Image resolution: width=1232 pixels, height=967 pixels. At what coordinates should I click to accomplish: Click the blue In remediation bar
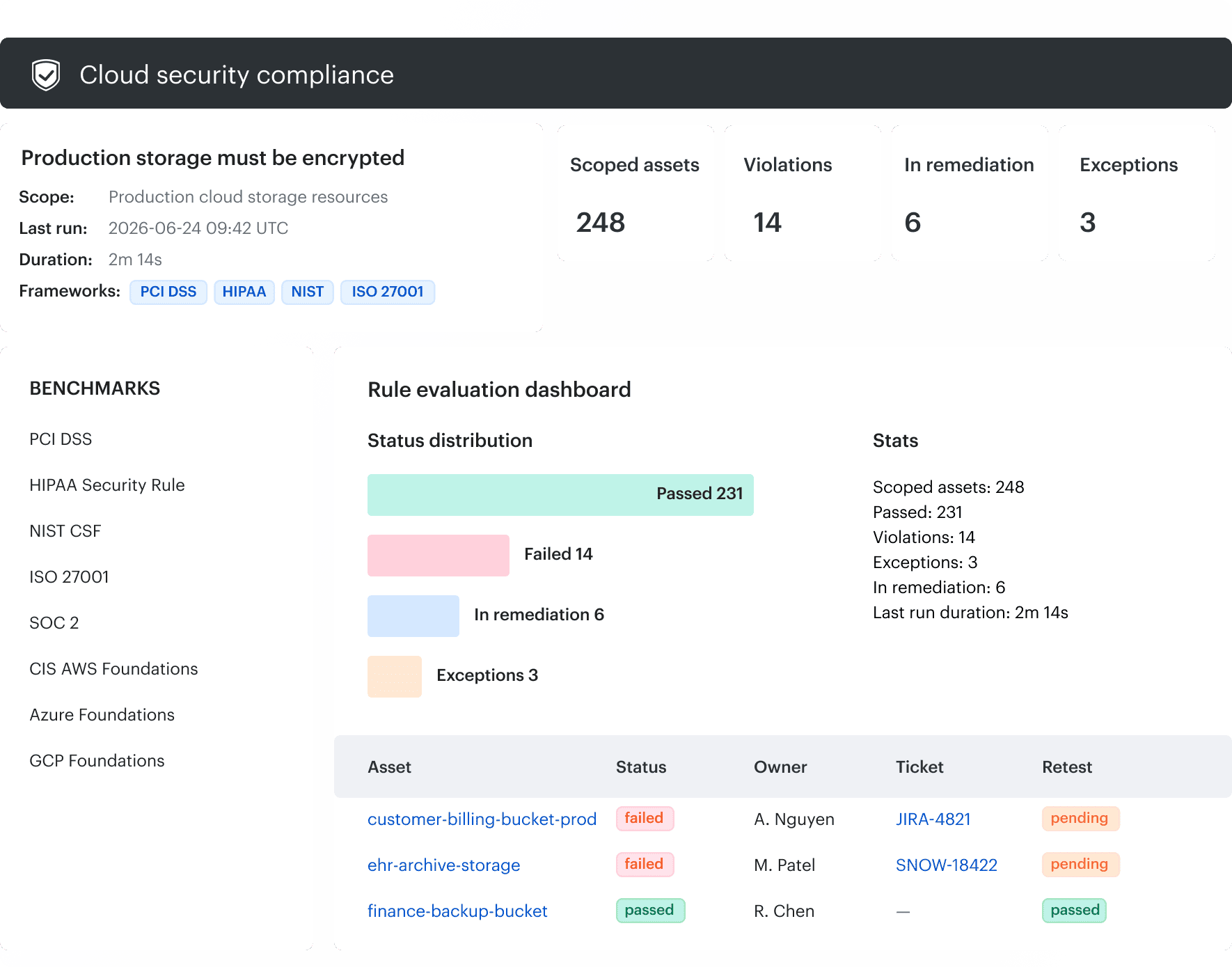413,616
